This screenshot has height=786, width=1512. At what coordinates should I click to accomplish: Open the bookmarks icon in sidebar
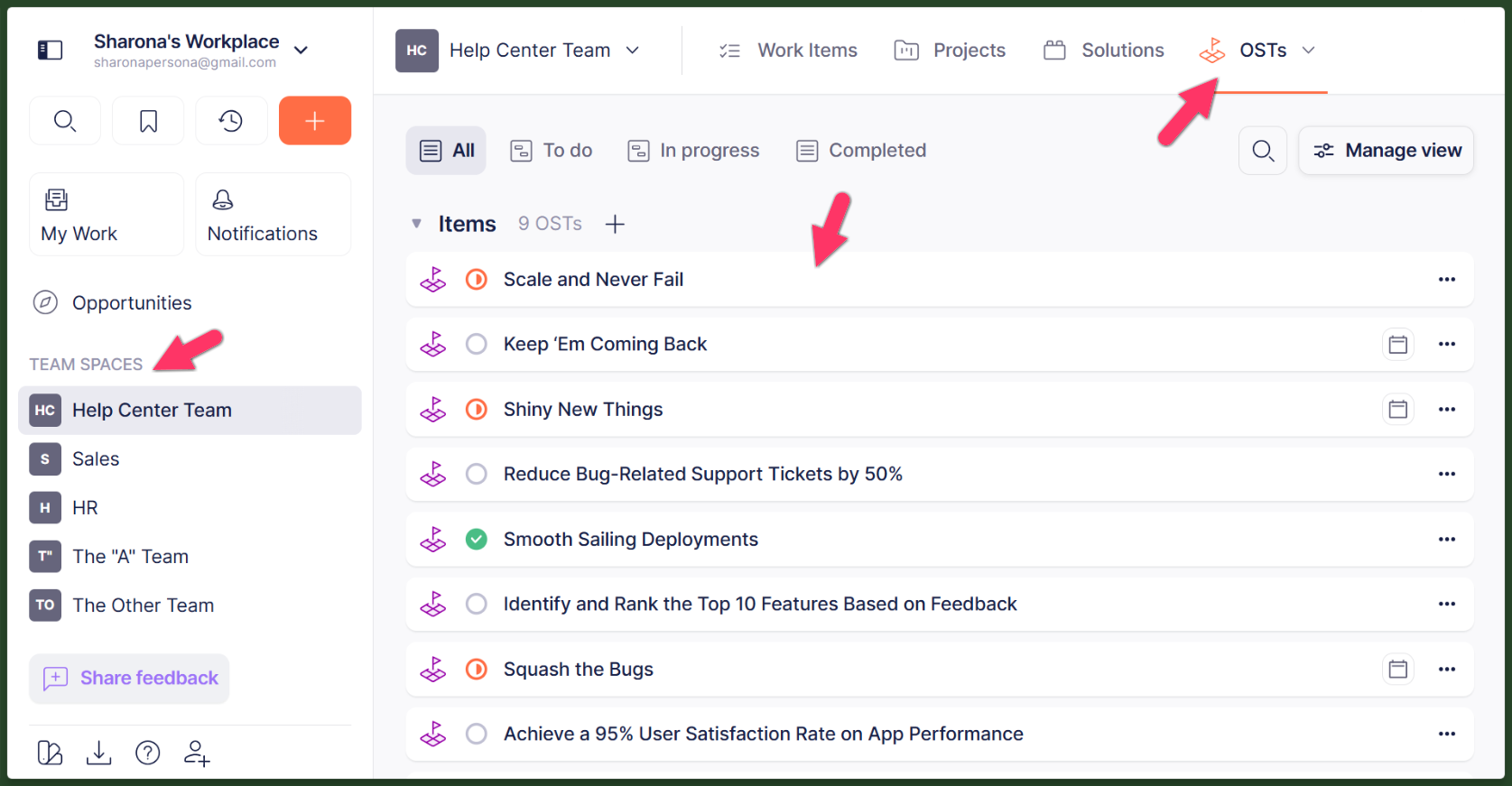coord(148,121)
